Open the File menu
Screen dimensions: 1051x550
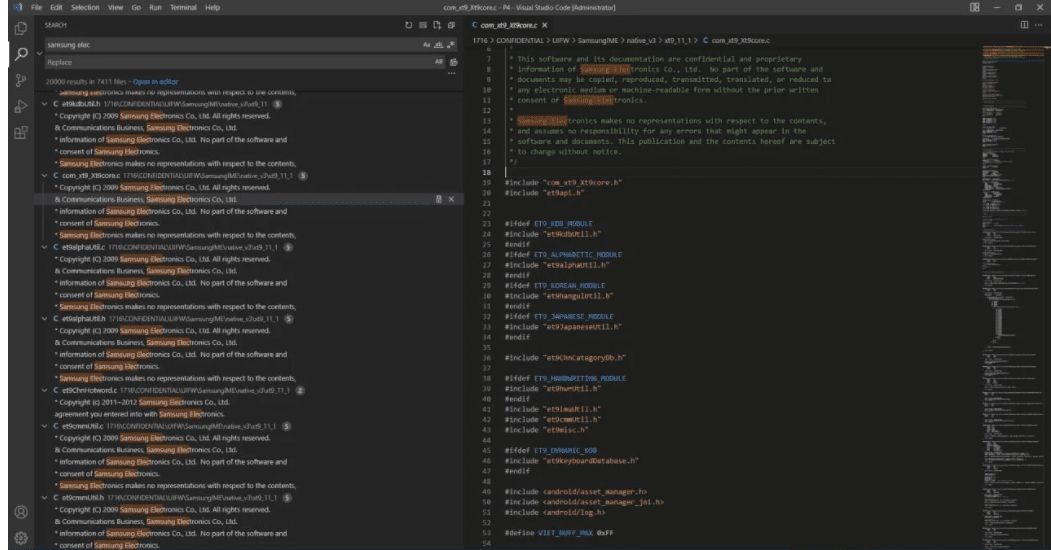pyautogui.click(x=36, y=7)
